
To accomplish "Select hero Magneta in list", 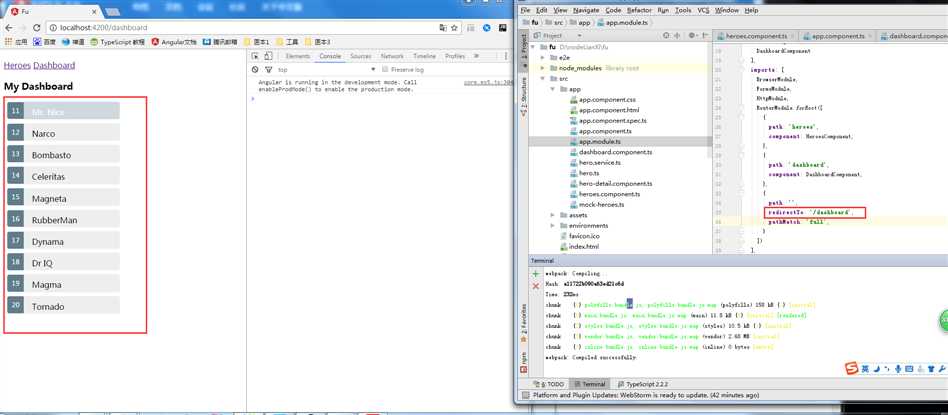I will [x=63, y=198].
